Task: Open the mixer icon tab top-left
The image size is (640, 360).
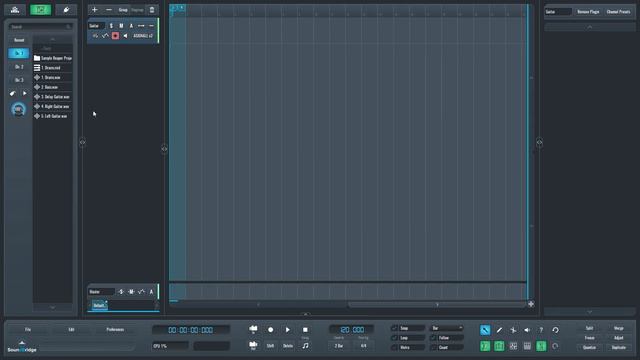Action: coord(15,10)
